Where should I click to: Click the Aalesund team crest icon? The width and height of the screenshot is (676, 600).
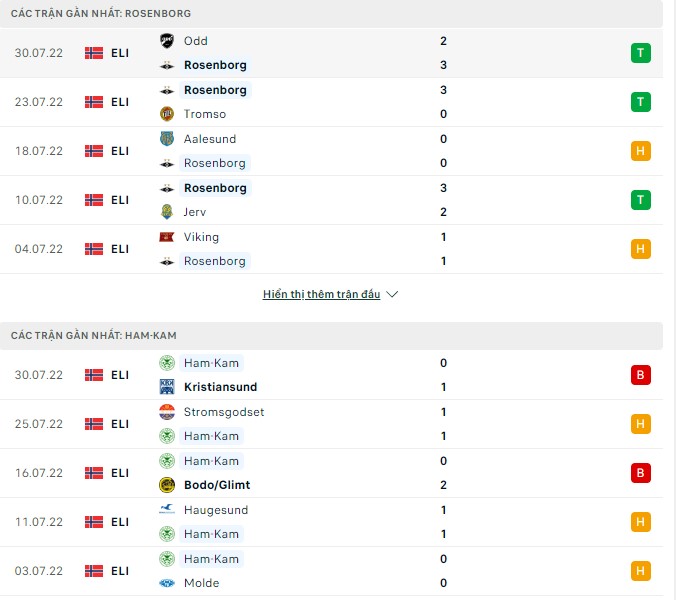point(167,139)
